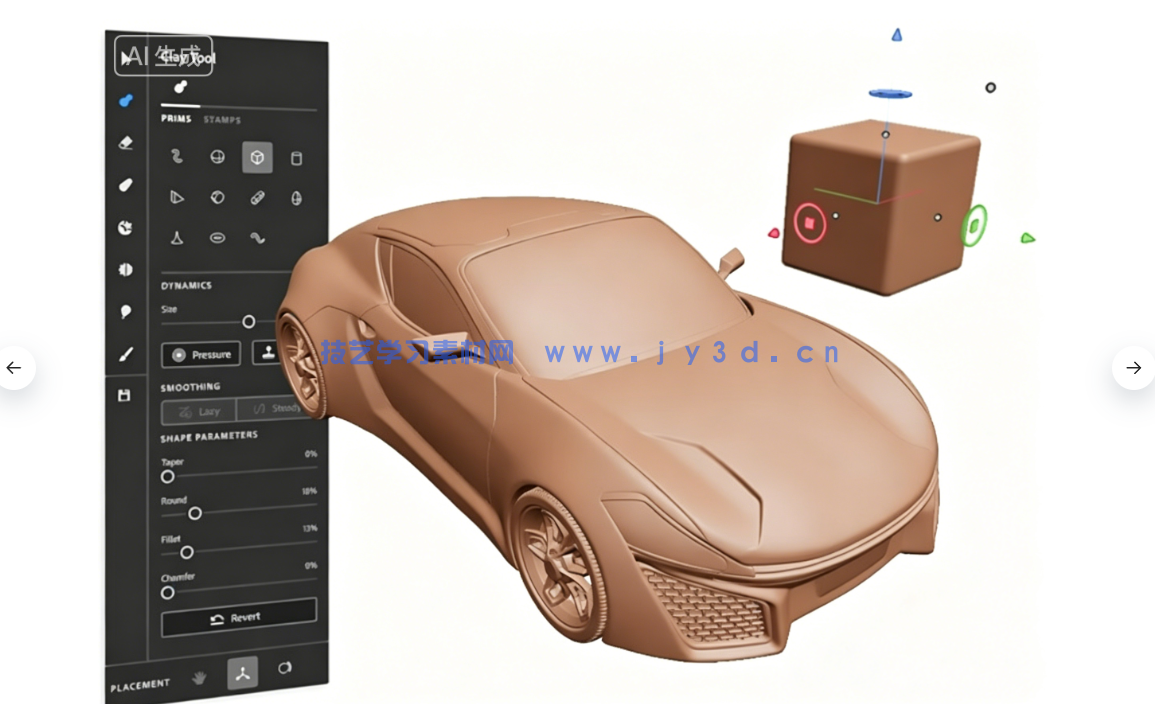Select the Eraser tool in left toolbar
Screen dimensions: 1155x704
(125, 142)
